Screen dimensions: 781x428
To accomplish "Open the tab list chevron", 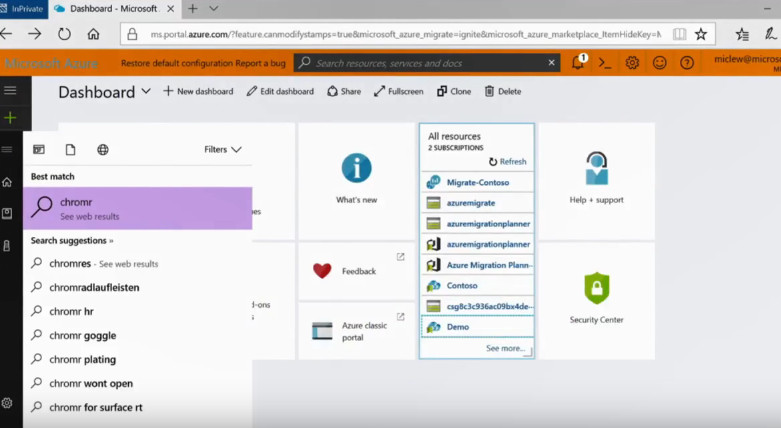I will click(x=214, y=8).
